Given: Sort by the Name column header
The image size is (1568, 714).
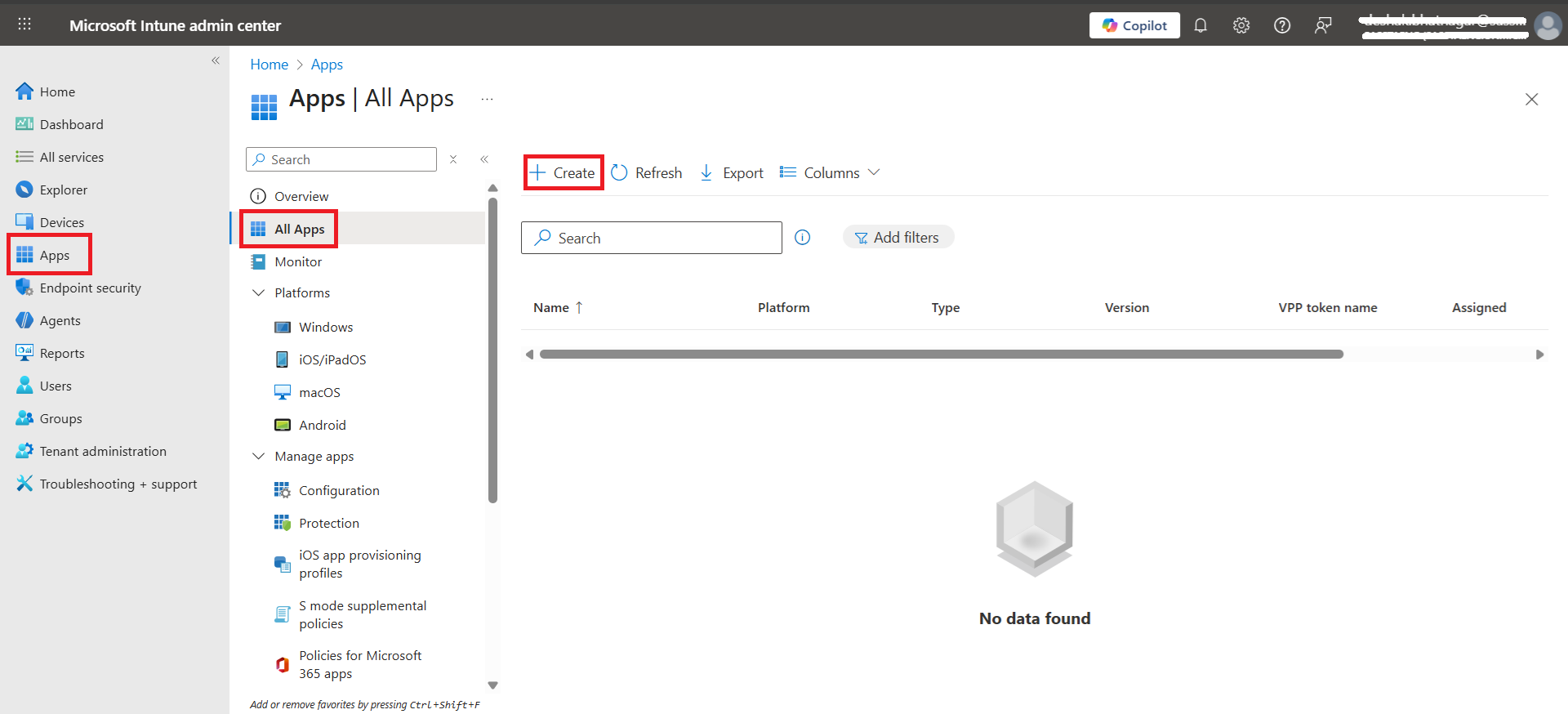Looking at the screenshot, I should [x=551, y=308].
